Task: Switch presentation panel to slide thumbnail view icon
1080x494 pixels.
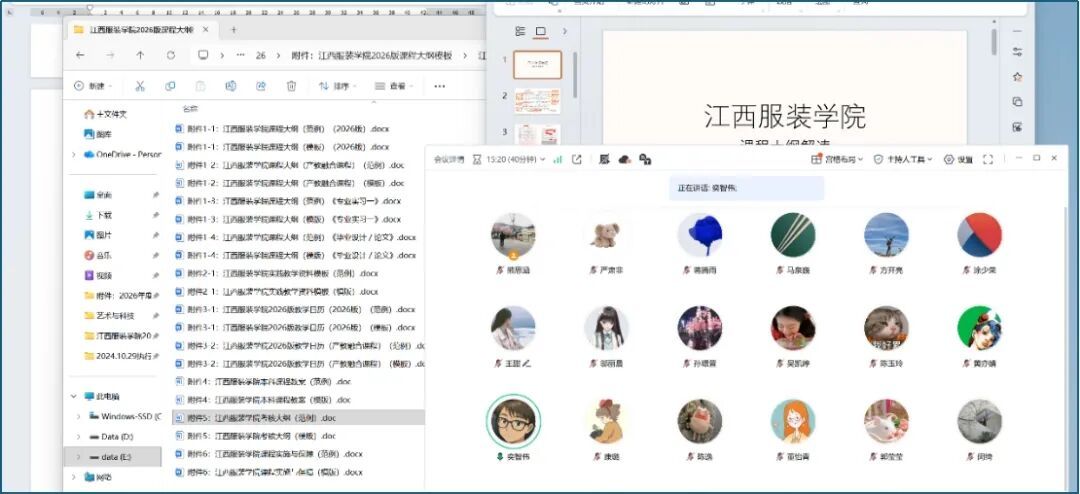Action: point(541,31)
